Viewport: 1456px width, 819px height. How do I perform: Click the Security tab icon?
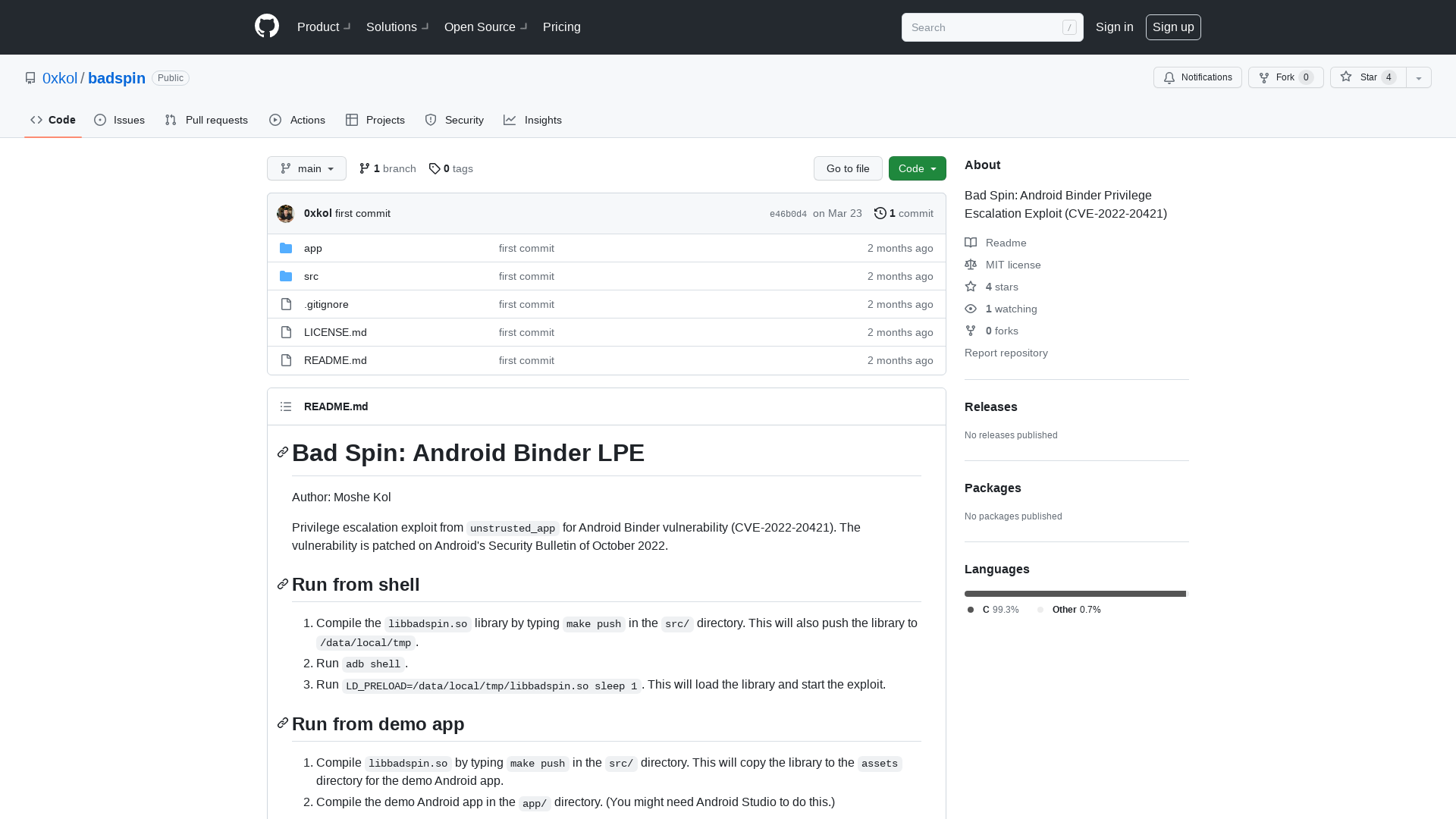[x=430, y=120]
